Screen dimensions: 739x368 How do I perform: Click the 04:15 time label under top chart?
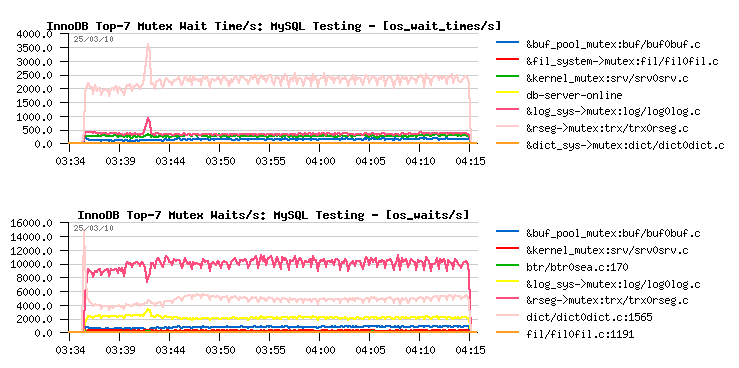coord(470,161)
